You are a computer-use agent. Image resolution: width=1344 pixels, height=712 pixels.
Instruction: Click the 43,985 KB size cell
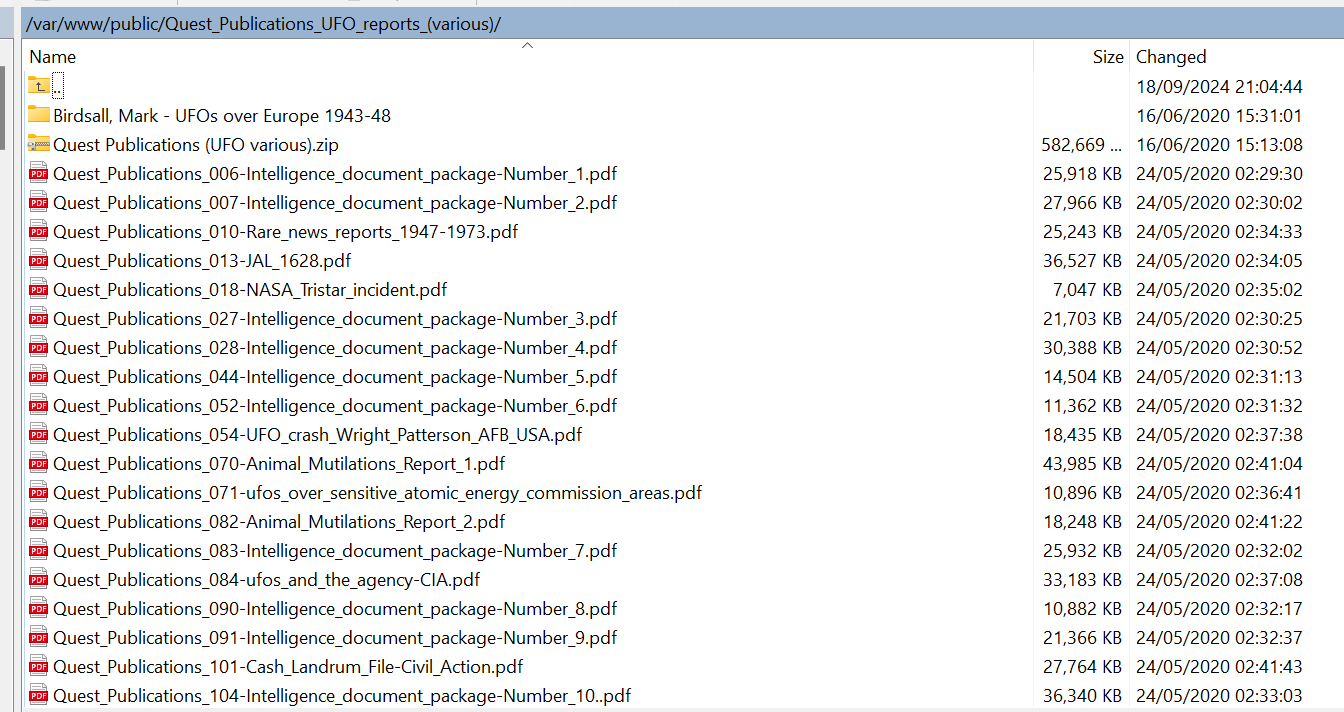(1082, 464)
